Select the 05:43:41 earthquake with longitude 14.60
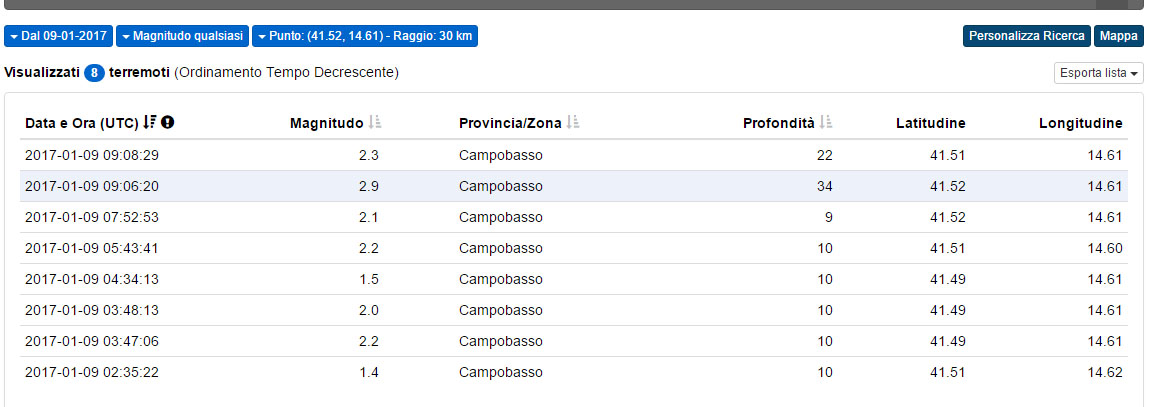 pyautogui.click(x=92, y=248)
